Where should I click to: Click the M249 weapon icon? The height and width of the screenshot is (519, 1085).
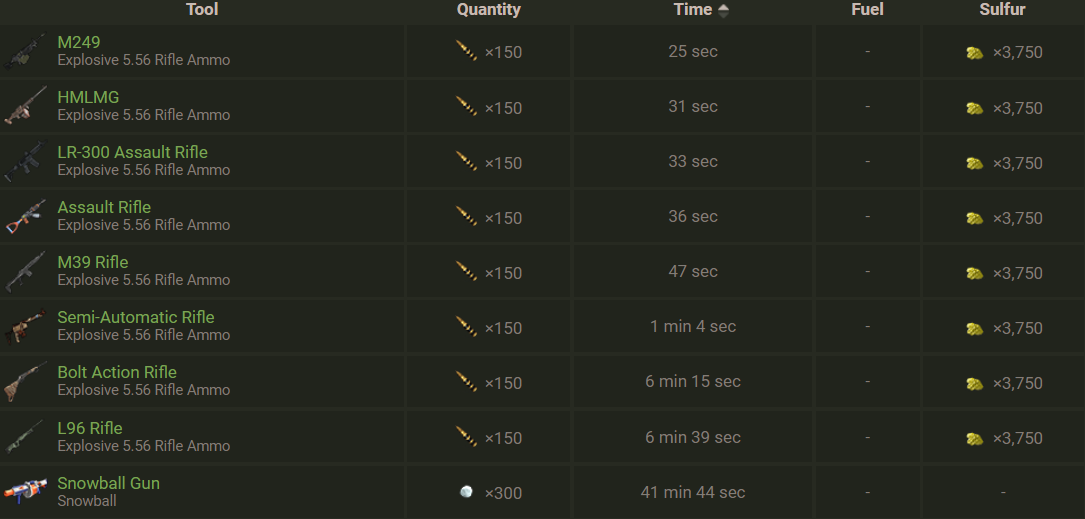[x=24, y=52]
